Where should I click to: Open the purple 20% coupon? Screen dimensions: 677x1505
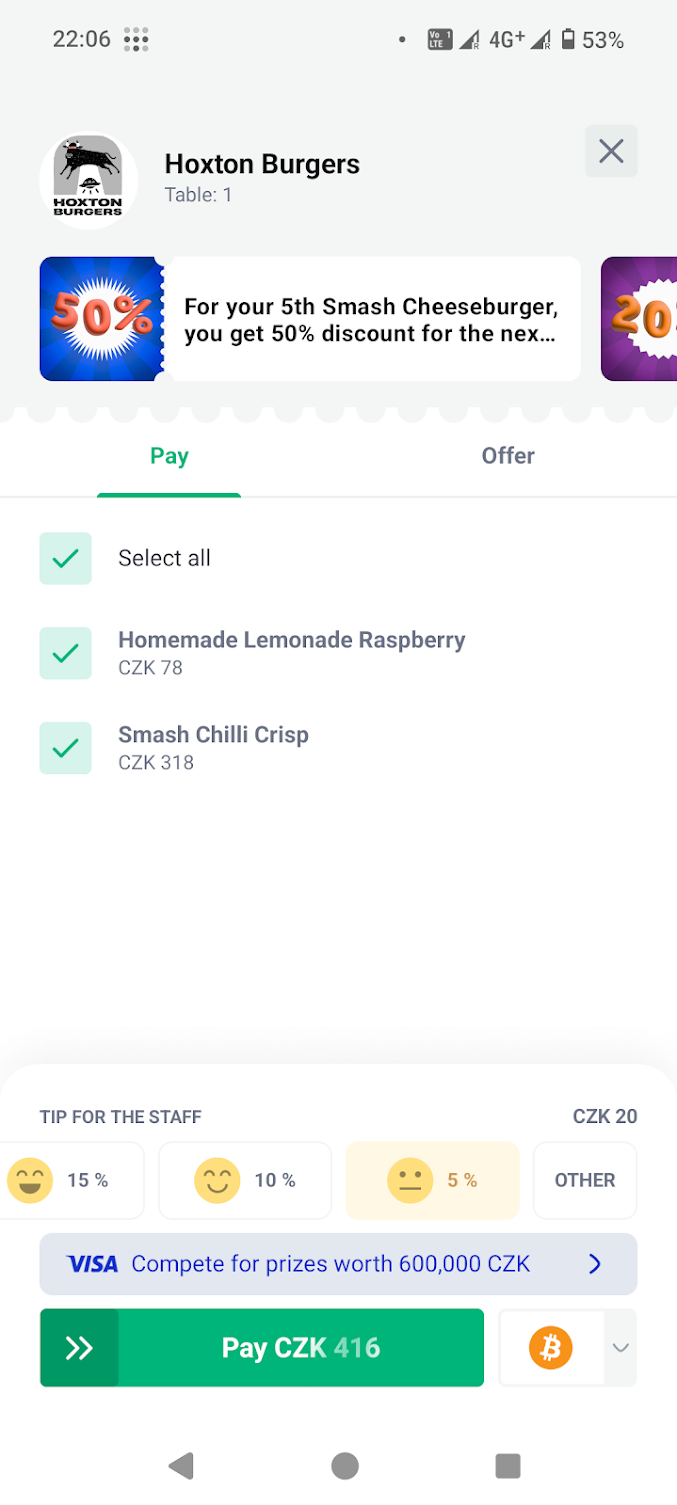(x=640, y=319)
